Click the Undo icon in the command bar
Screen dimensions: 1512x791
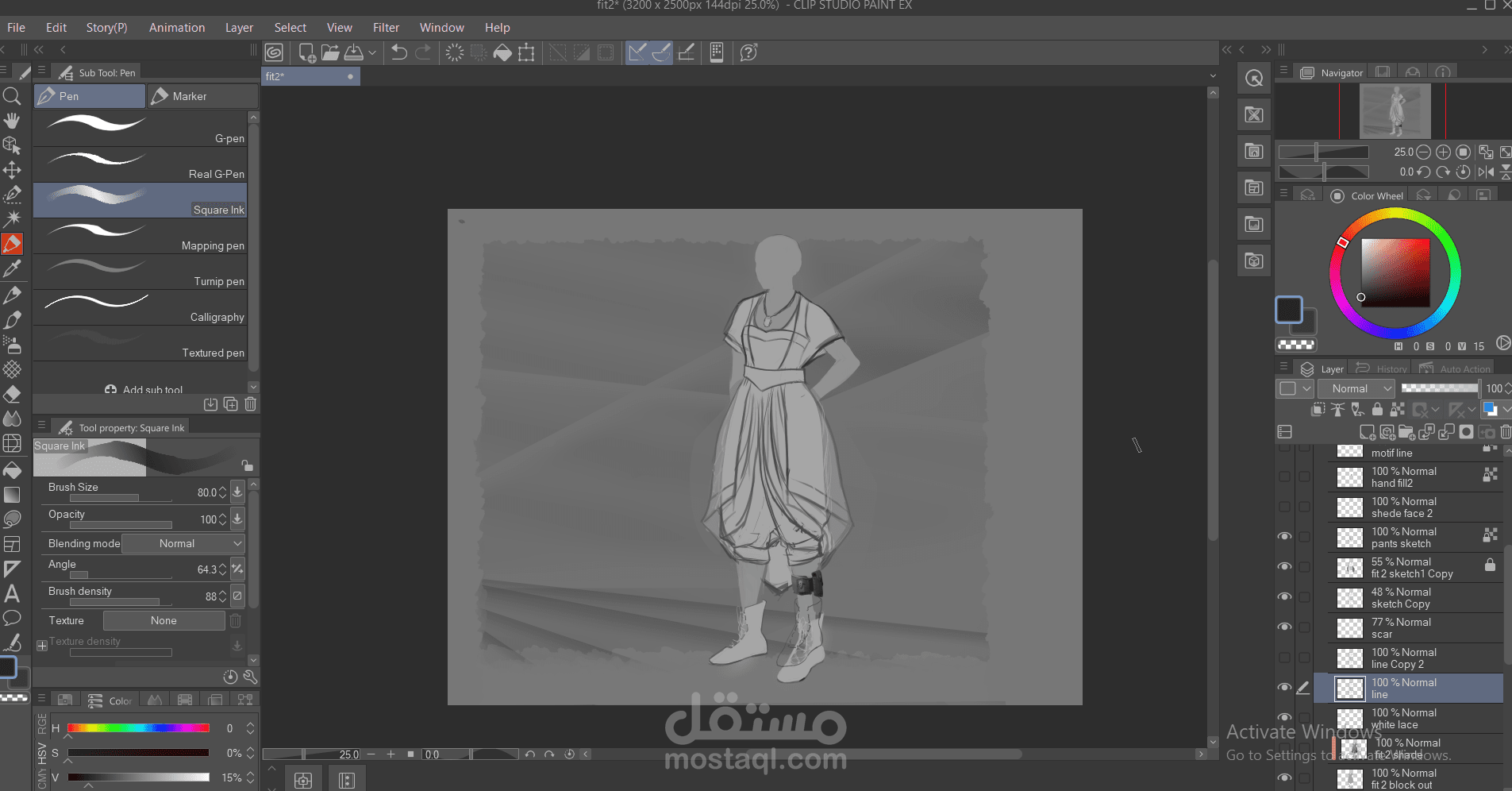pos(398,52)
